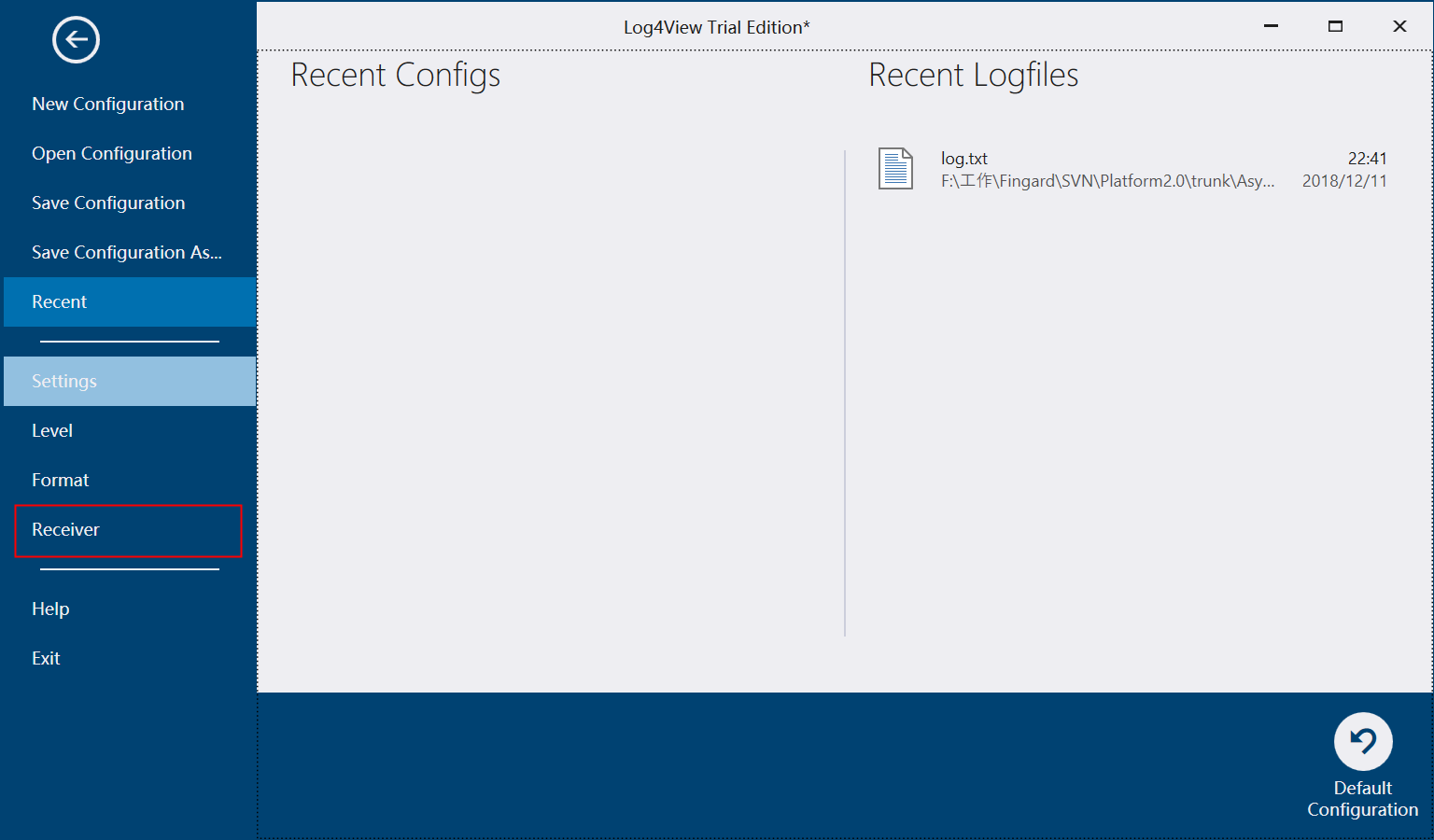Maximize the Log4View window
This screenshot has height=840, width=1434.
pyautogui.click(x=1335, y=26)
